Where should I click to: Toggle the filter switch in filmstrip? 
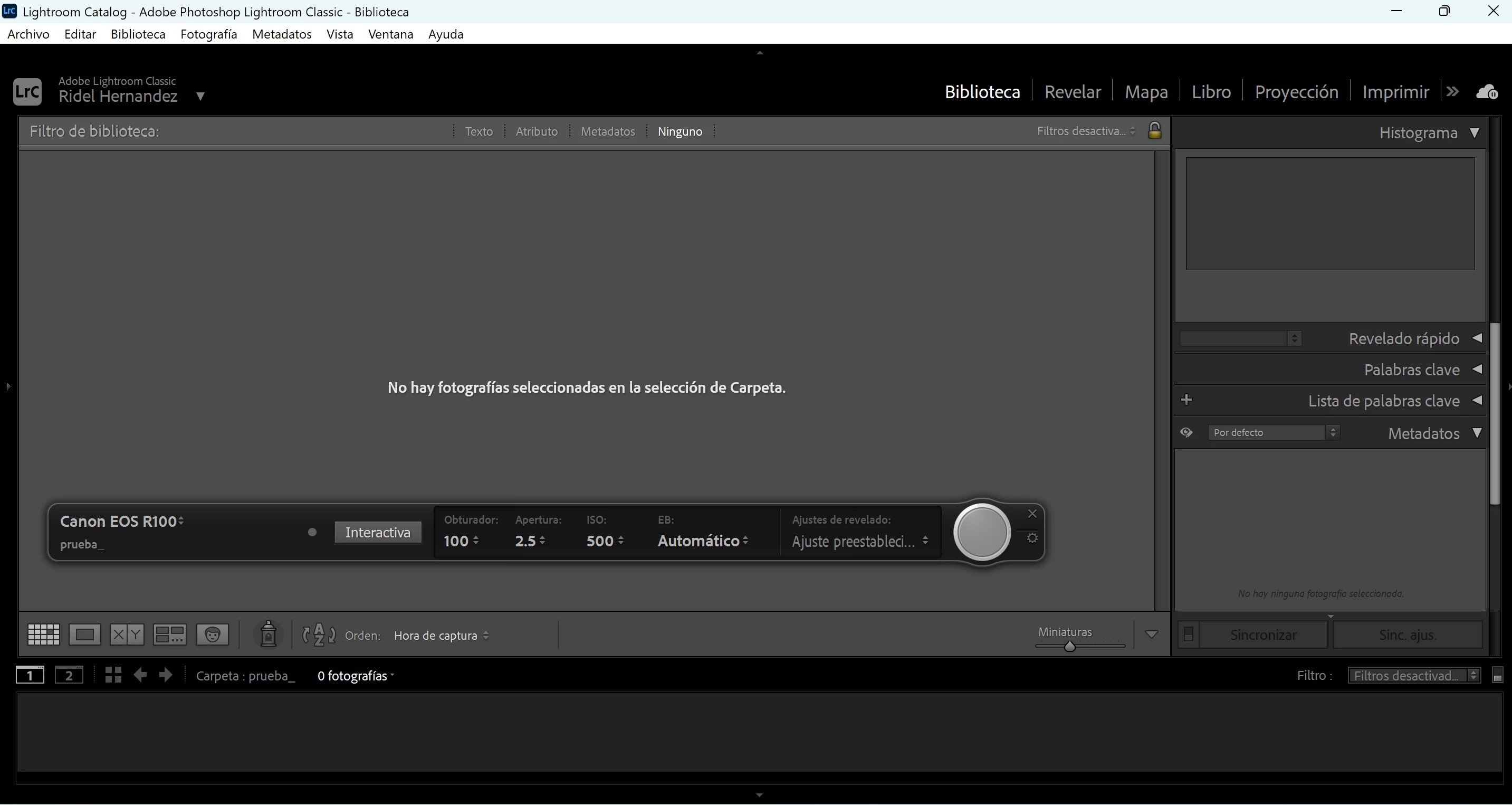tap(1497, 676)
